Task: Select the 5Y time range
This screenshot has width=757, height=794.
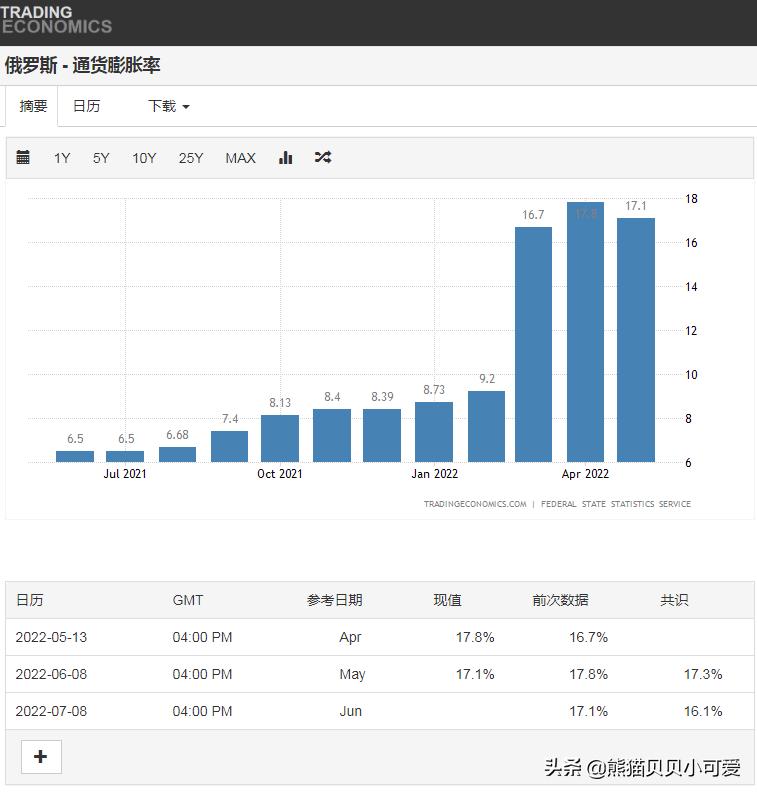Action: 101,158
